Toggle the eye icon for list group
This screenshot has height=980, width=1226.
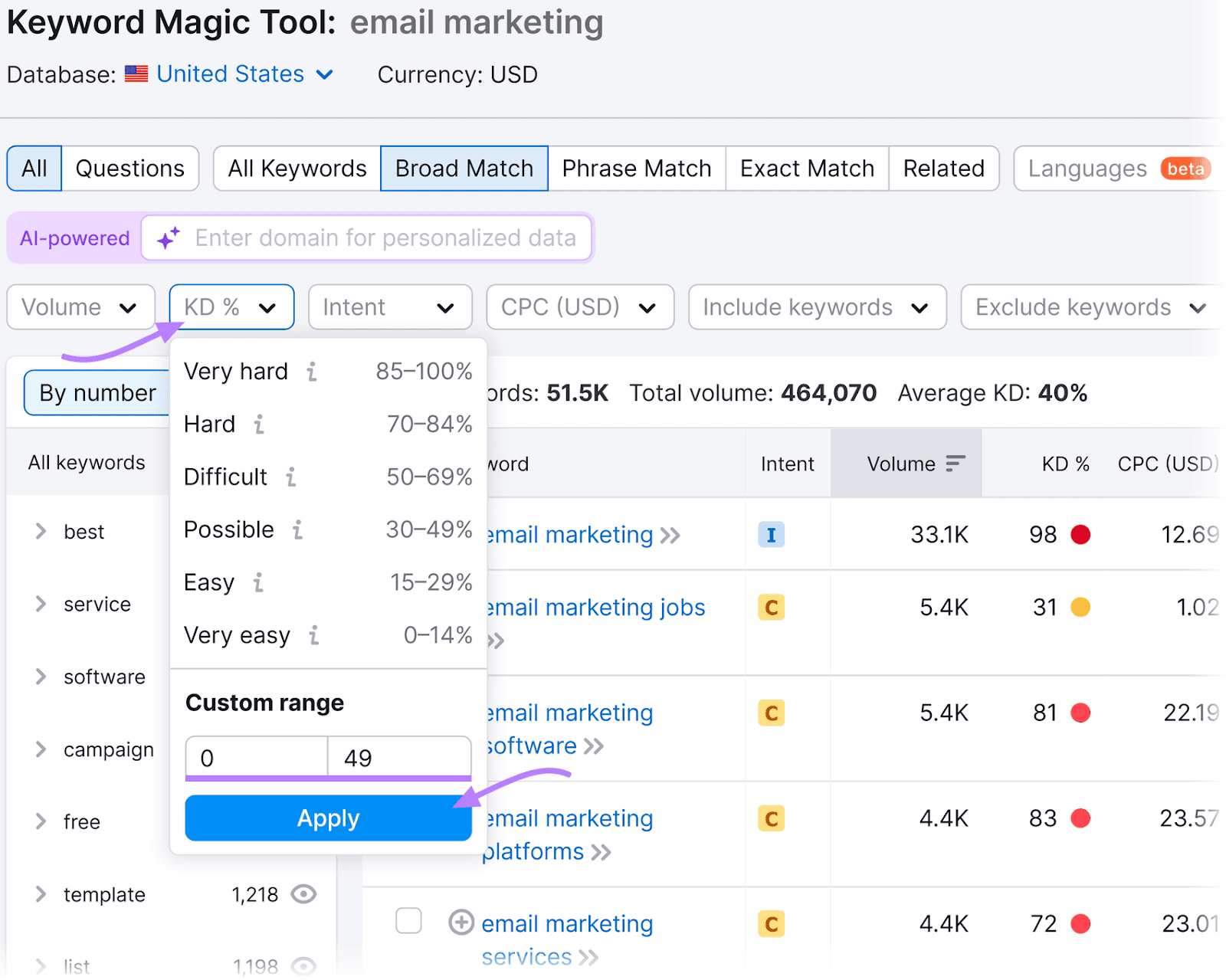tap(304, 965)
